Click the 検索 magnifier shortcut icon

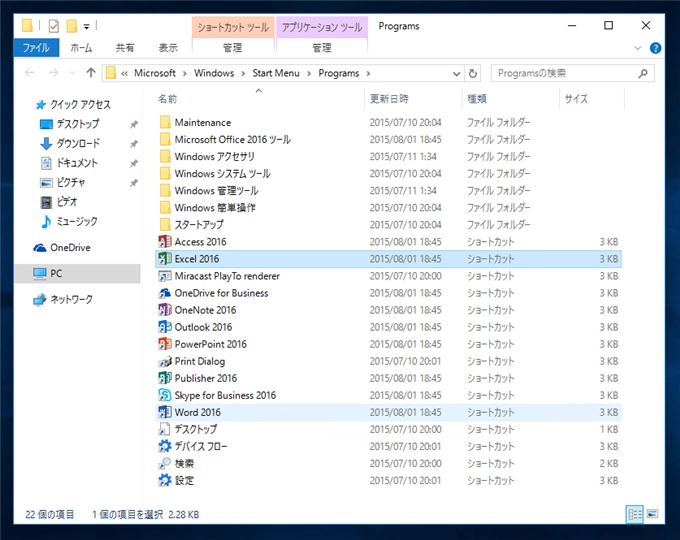(165, 463)
